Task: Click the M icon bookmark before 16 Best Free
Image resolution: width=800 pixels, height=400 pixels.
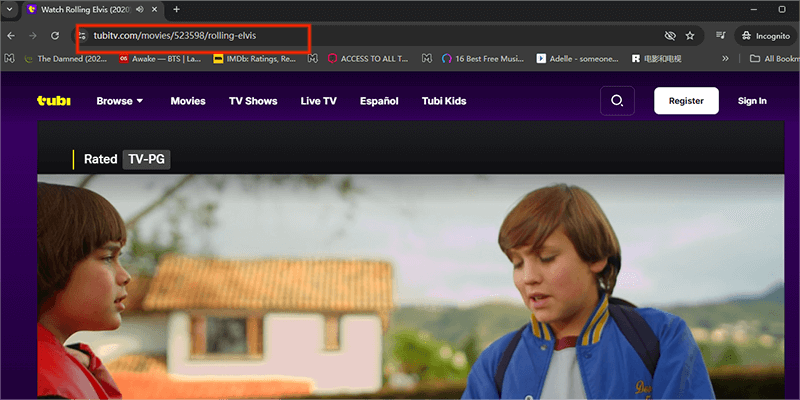Action: (x=427, y=59)
